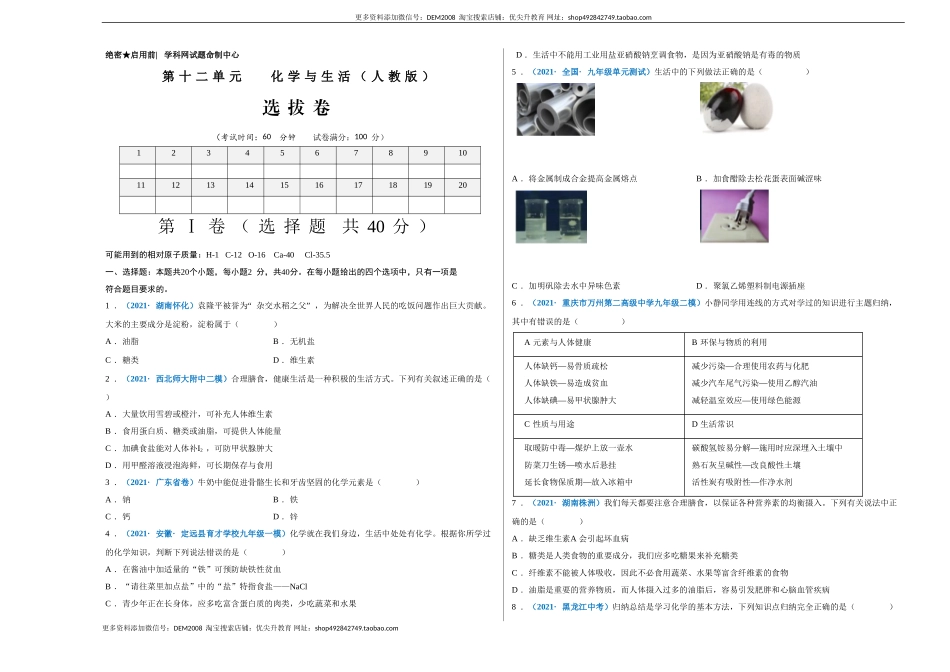Screen dimensions: 950x672
Task: Click the taobao shop link in the top banner
Action: point(608,17)
